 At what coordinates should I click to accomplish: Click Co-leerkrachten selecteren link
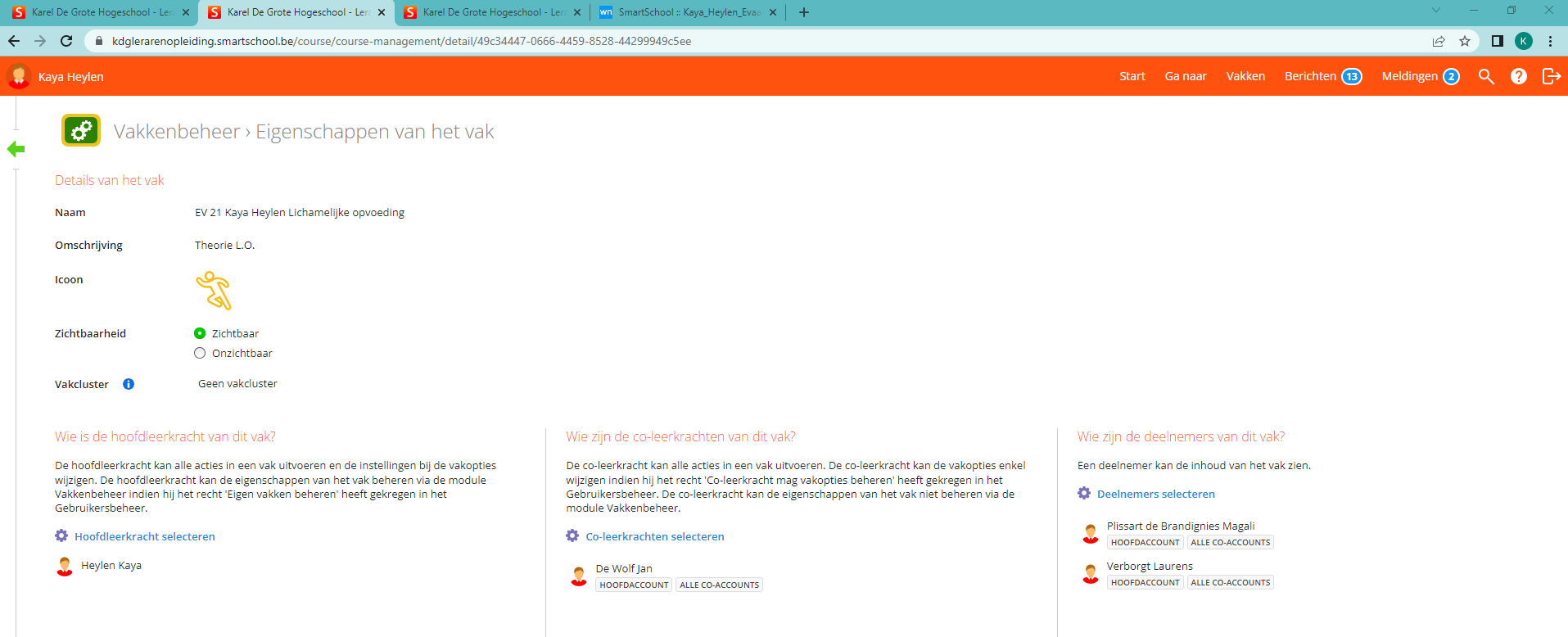[x=654, y=536]
